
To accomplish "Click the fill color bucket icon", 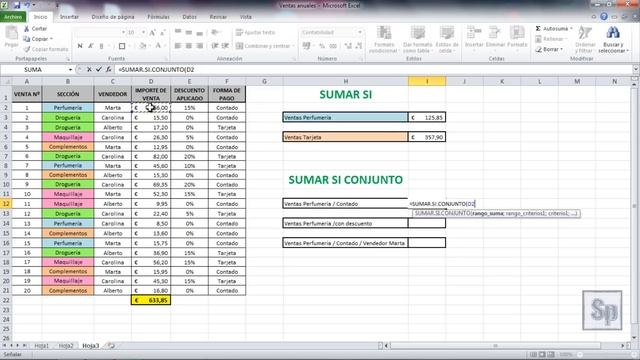I will pyautogui.click(x=142, y=46).
